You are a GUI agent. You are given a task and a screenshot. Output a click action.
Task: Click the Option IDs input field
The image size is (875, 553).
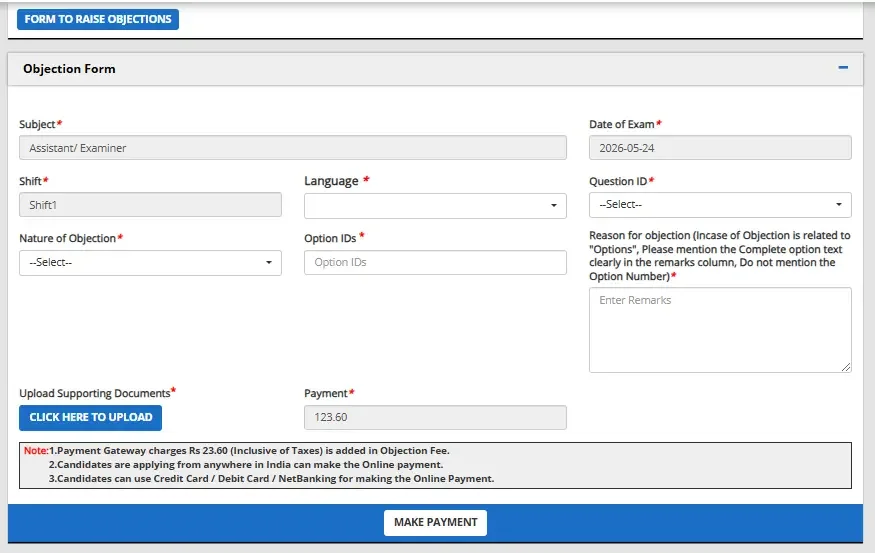tap(435, 262)
